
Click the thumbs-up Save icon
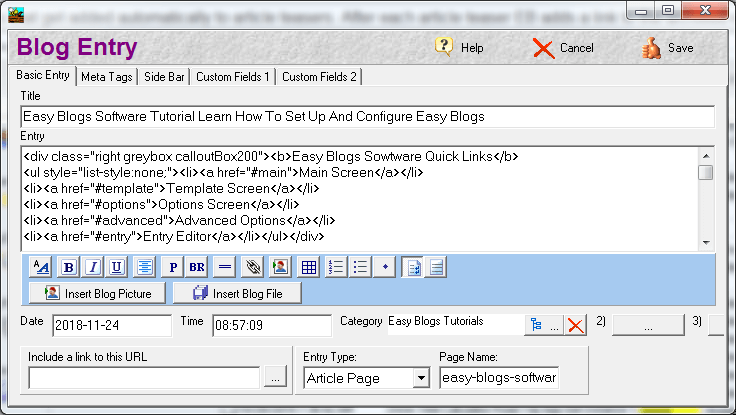652,48
